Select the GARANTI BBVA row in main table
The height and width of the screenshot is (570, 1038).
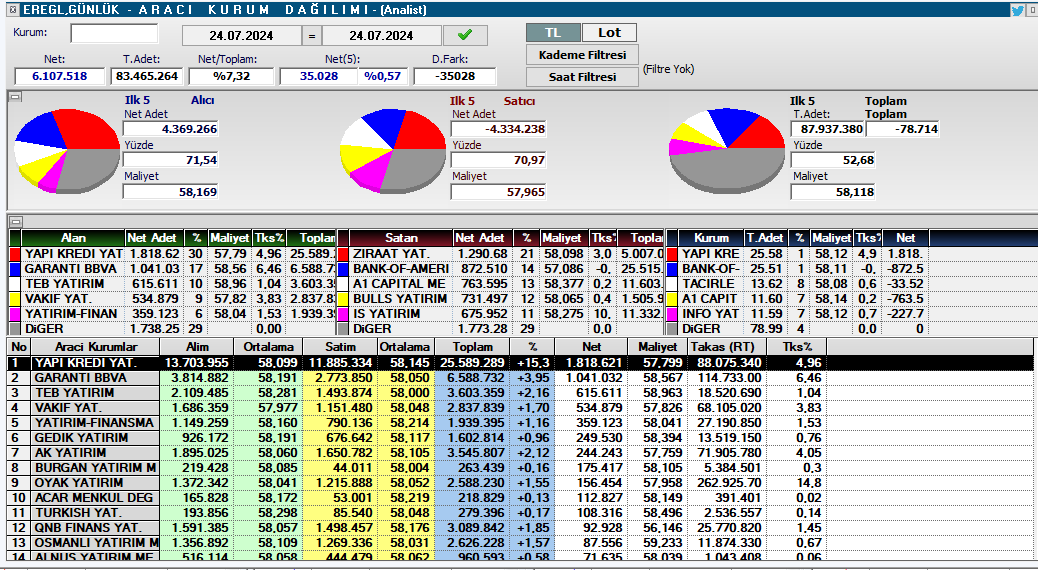tap(520, 377)
